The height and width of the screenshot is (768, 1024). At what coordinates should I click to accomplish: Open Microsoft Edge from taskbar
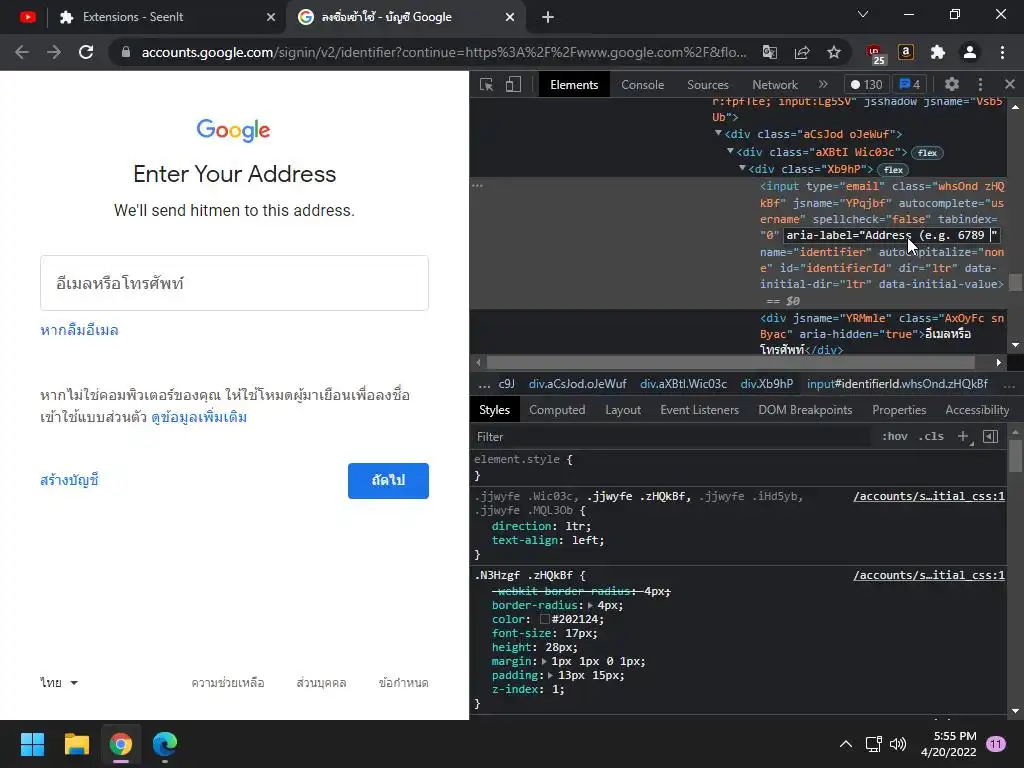[165, 744]
